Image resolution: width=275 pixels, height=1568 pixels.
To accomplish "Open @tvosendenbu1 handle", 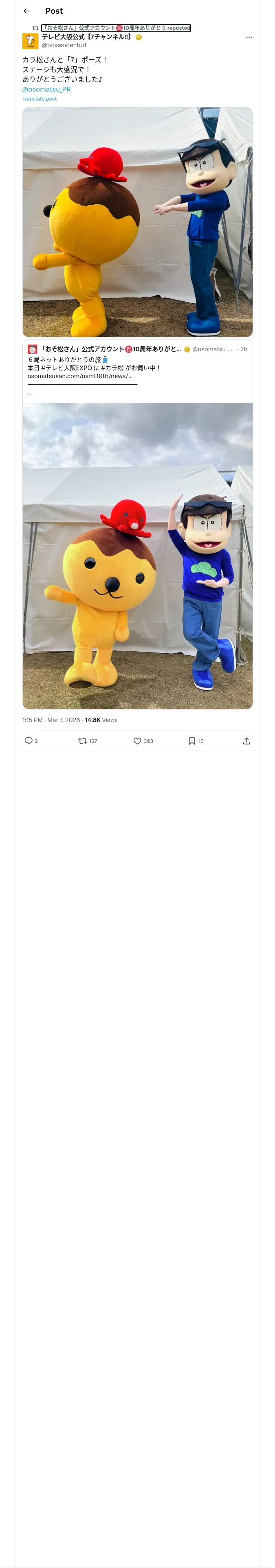I will 64,45.
